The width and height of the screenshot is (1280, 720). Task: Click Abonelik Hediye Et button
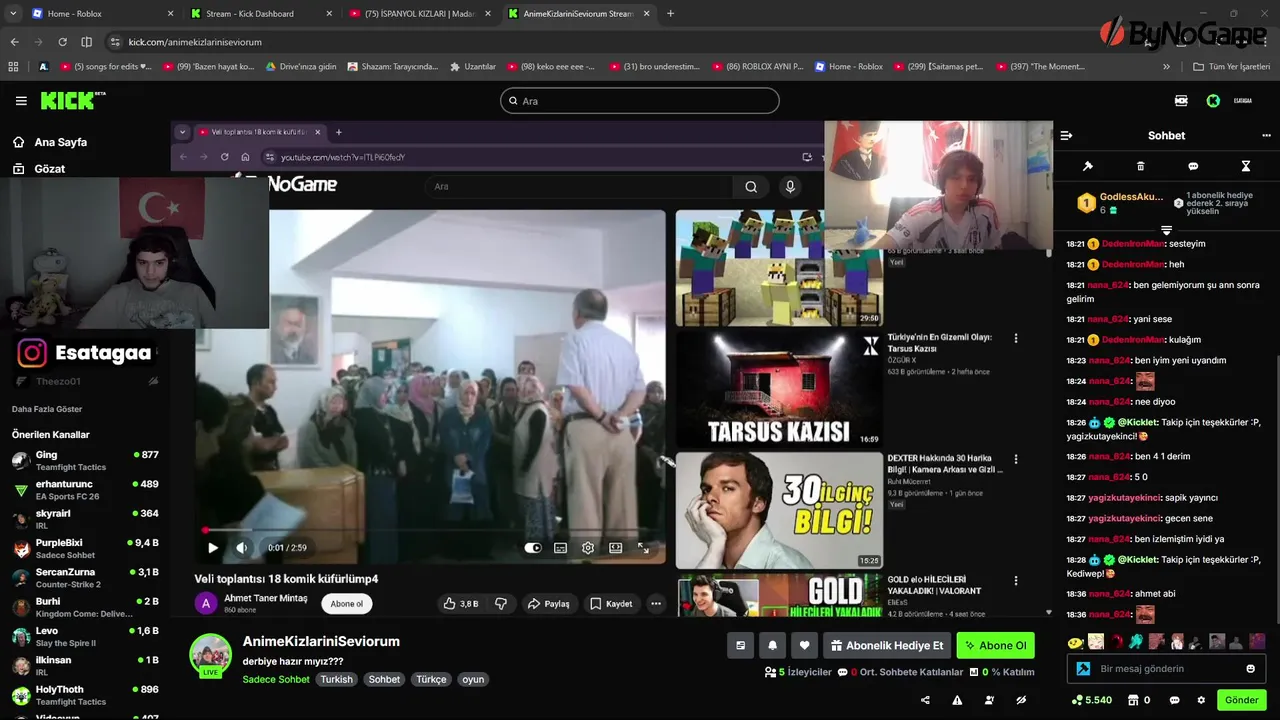pyautogui.click(x=887, y=646)
